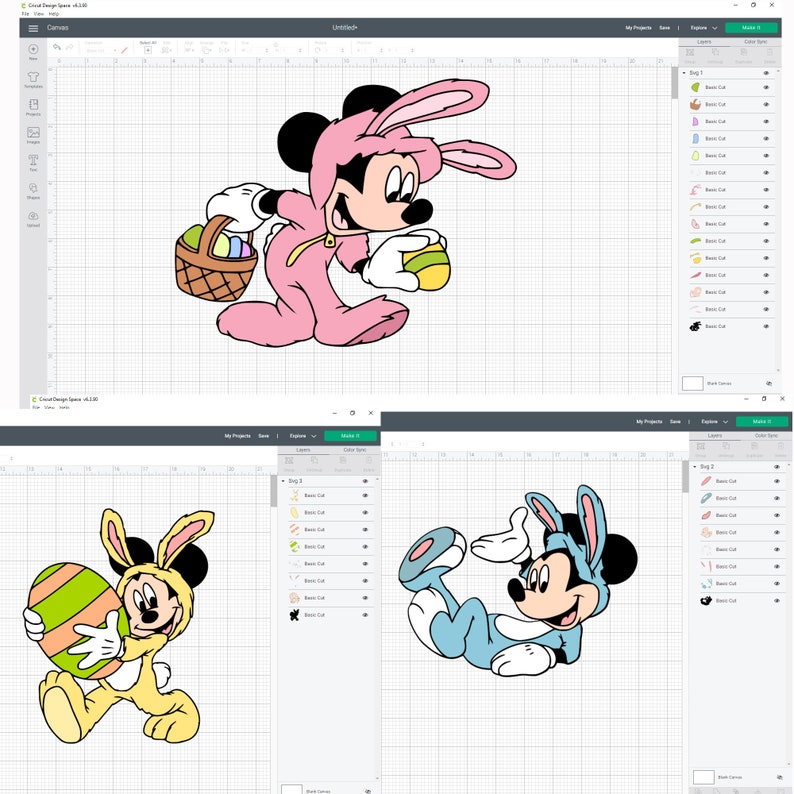Hide the black outline layer in Svg 2
This screenshot has width=794, height=794.
(x=777, y=601)
